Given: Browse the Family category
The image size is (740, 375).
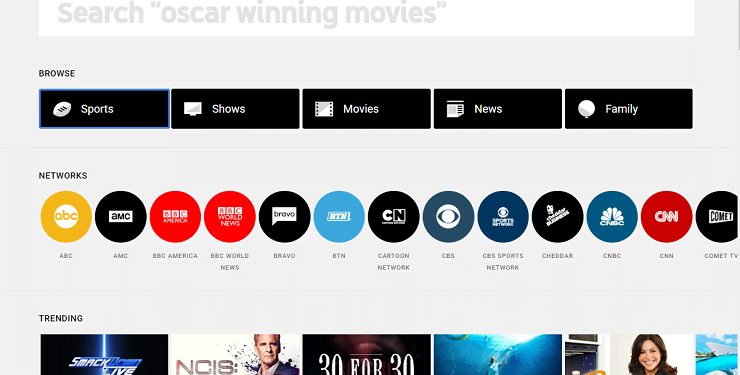Looking at the screenshot, I should 629,108.
